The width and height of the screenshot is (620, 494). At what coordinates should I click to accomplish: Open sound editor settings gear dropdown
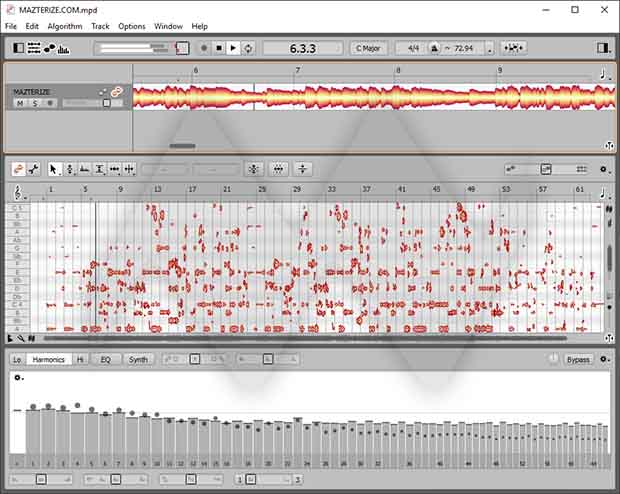(x=605, y=360)
